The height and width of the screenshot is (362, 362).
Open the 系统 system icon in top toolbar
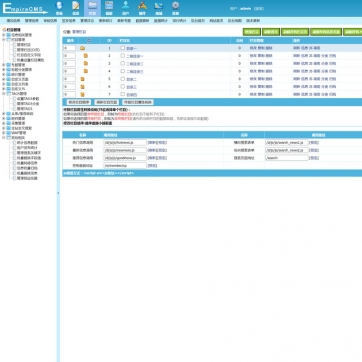coord(59,6)
